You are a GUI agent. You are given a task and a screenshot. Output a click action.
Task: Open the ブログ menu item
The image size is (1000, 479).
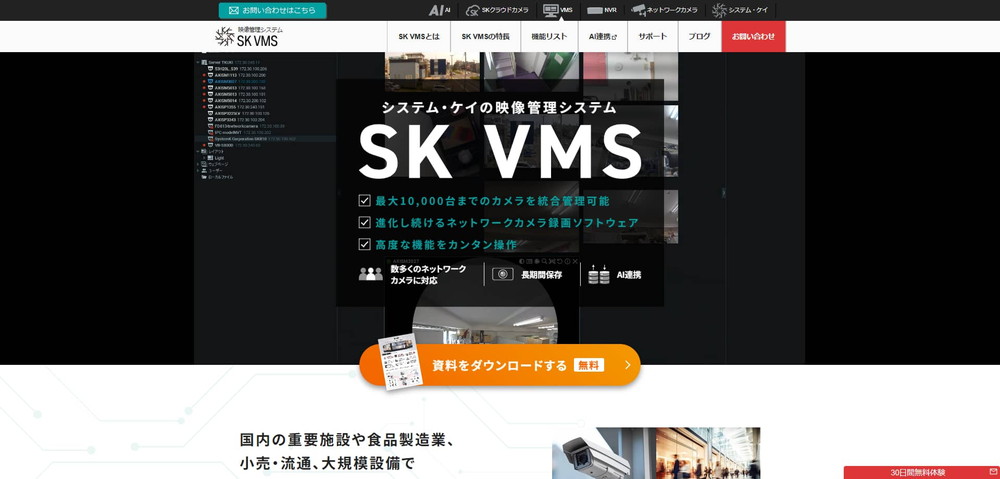[700, 36]
